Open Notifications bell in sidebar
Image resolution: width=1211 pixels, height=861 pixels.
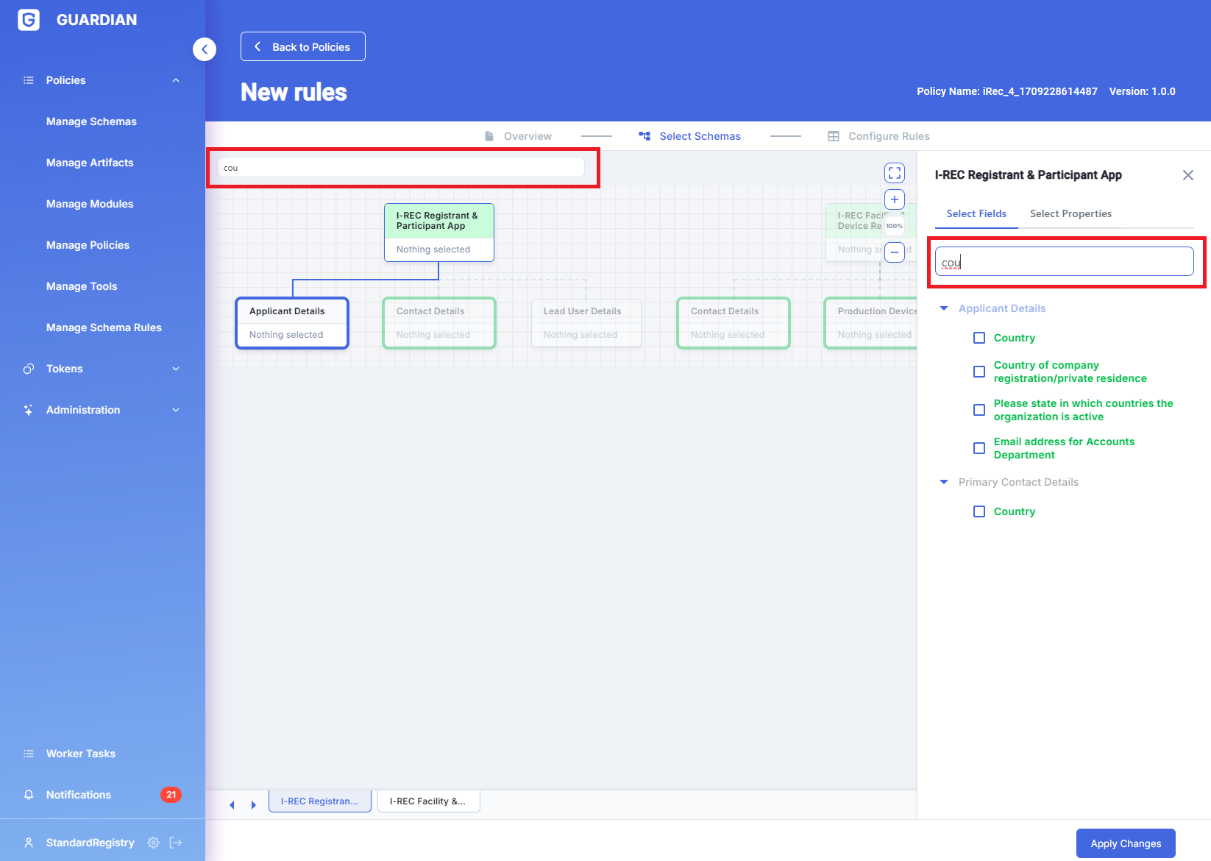(x=29, y=795)
